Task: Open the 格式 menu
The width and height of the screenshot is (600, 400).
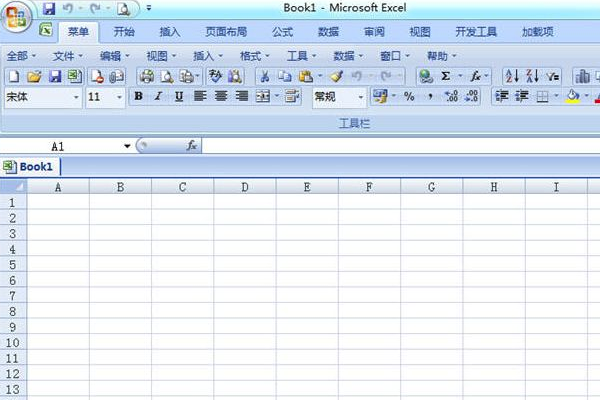Action: [x=254, y=56]
